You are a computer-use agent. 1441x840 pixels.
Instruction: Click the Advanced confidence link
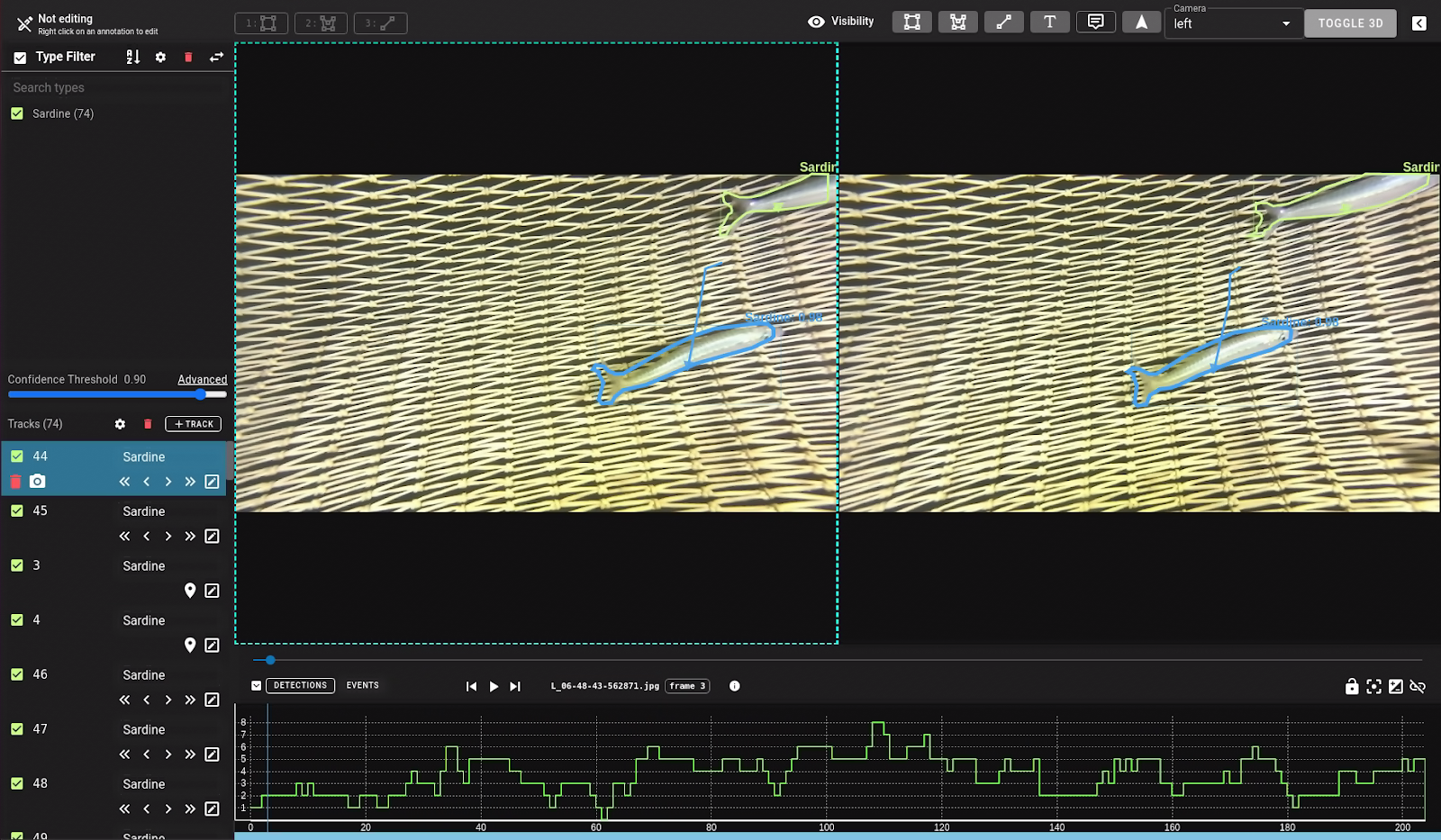[202, 380]
